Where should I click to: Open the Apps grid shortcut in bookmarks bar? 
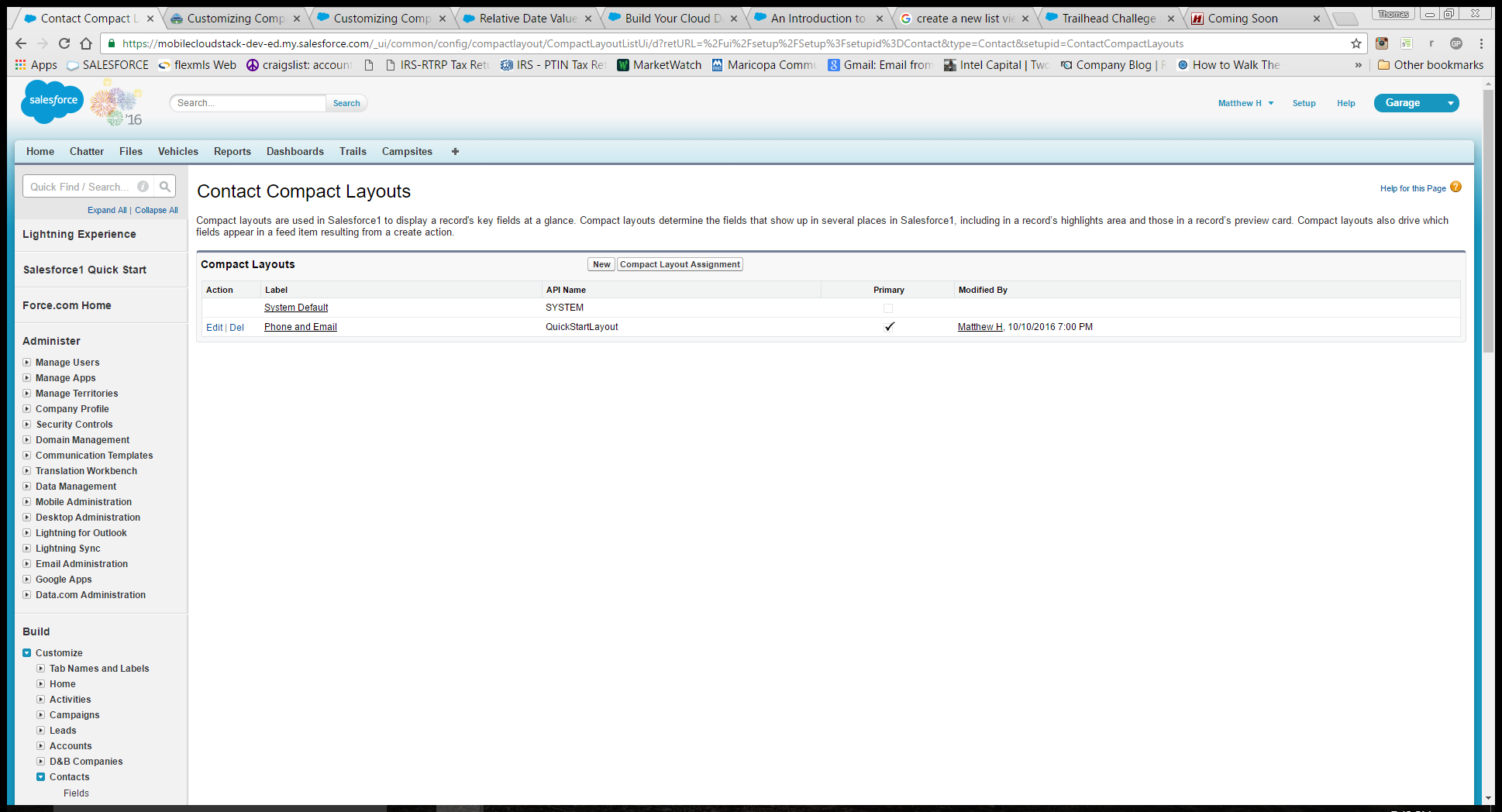36,65
